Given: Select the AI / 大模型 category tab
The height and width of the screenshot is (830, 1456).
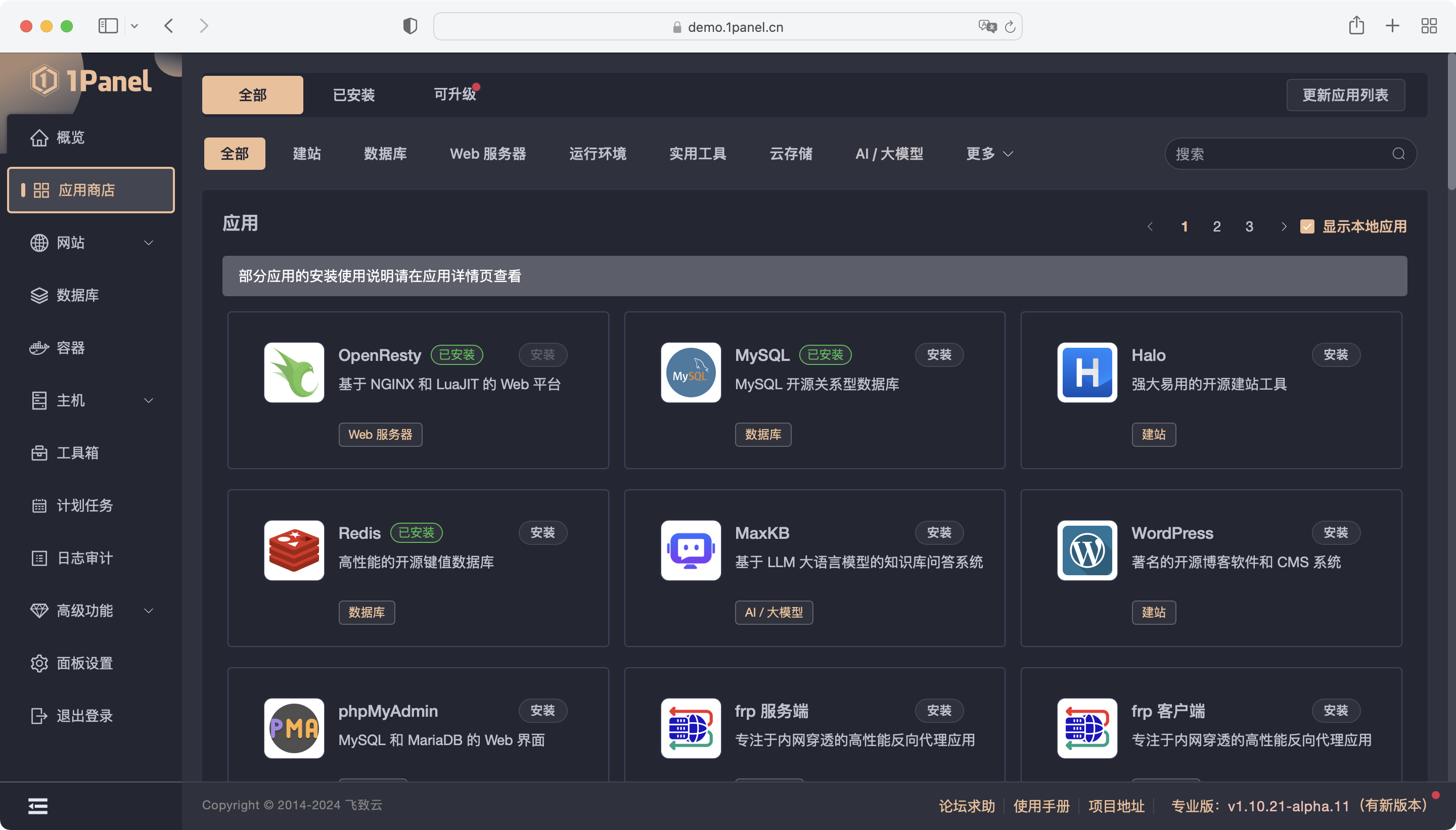Looking at the screenshot, I should tap(889, 154).
